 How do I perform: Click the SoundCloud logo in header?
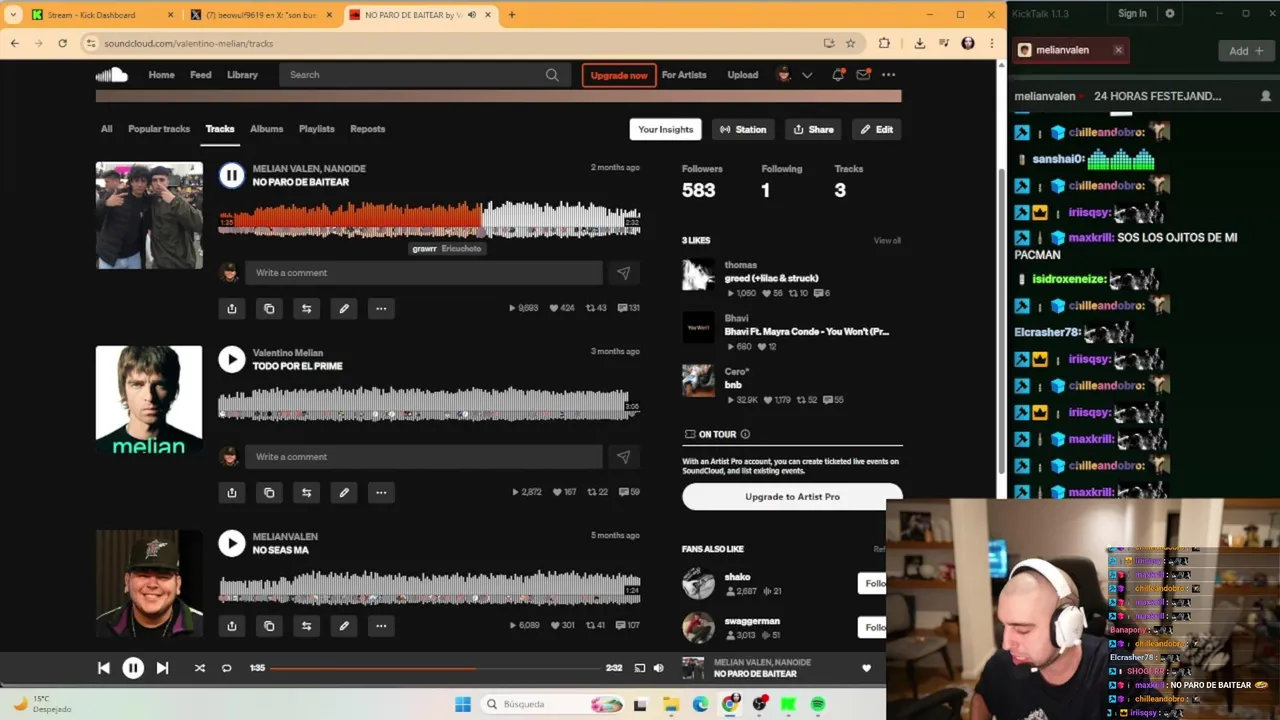point(112,75)
